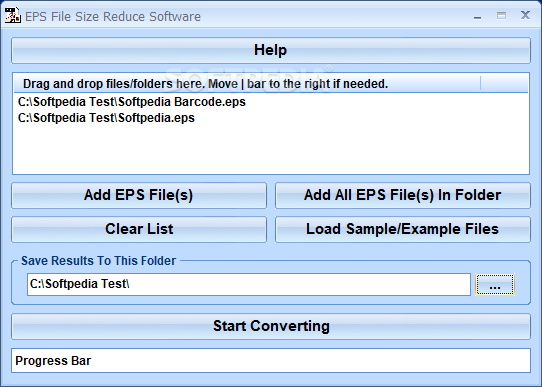The width and height of the screenshot is (542, 387).
Task: Open the Help button
Action: 271,50
